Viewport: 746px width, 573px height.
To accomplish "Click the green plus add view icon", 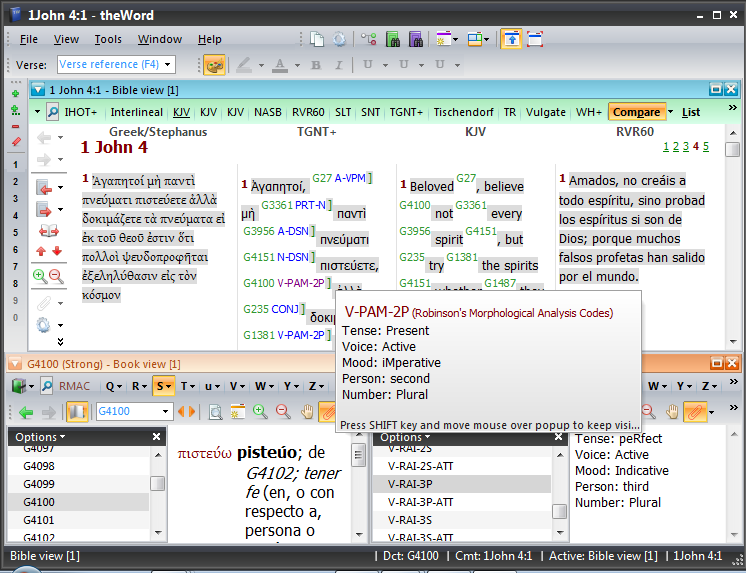I will pos(16,93).
